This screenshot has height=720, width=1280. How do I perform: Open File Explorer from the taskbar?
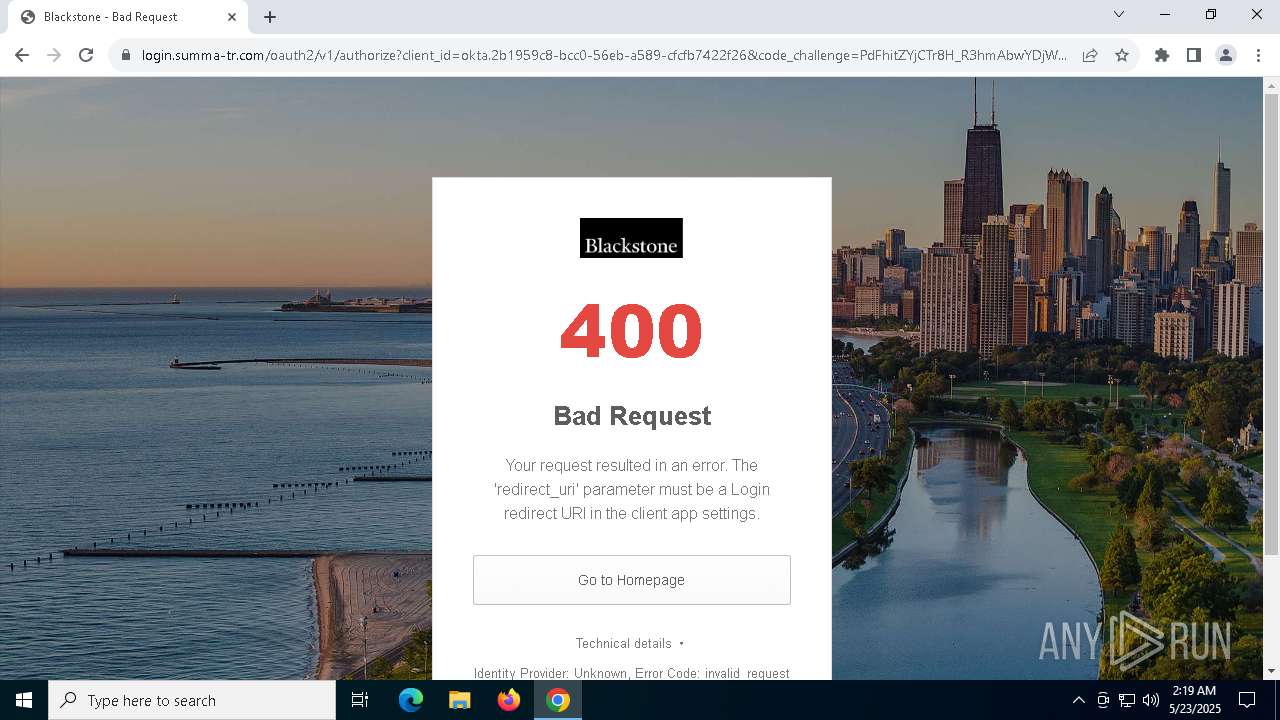pos(460,700)
